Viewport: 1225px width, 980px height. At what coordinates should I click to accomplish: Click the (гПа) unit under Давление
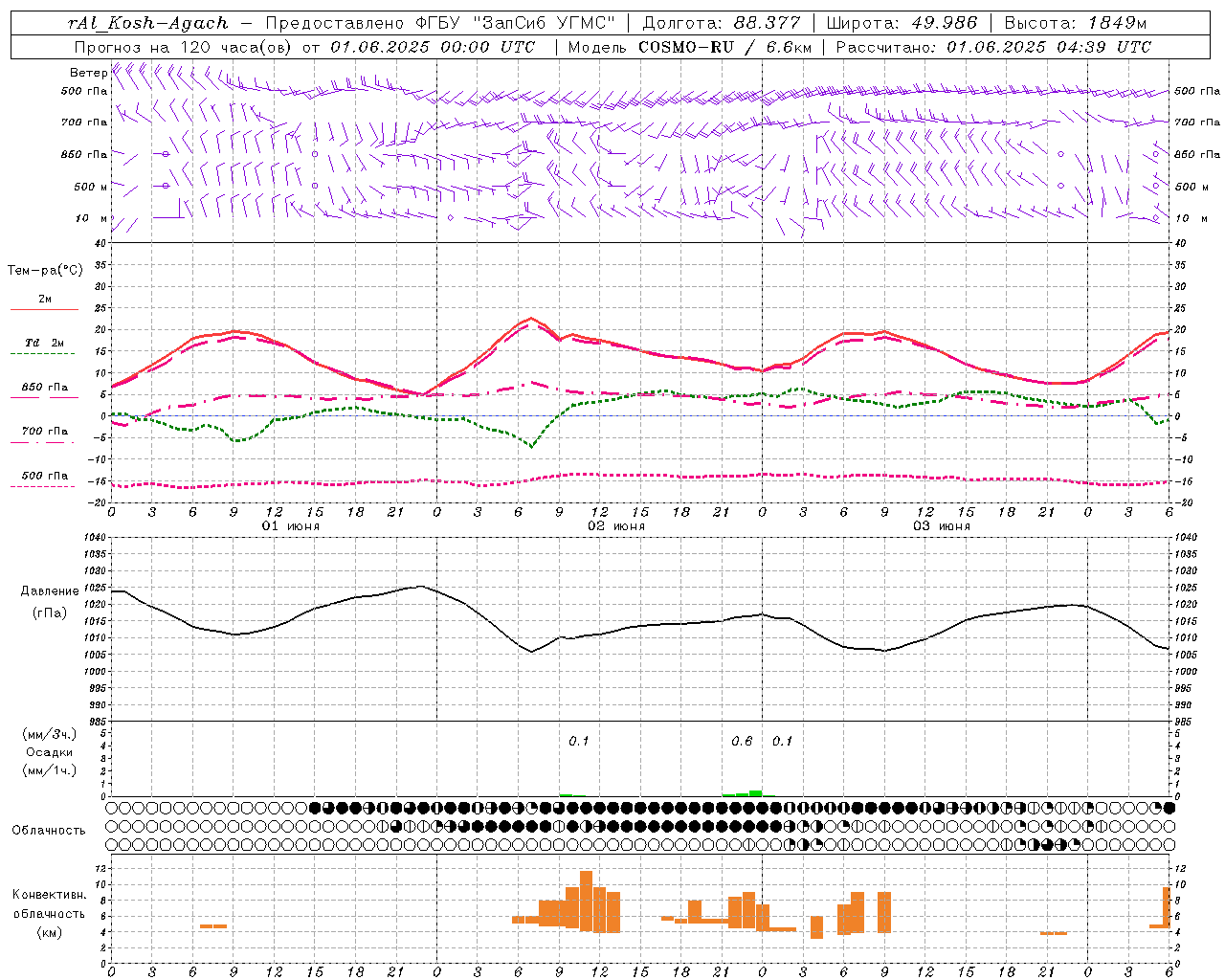pos(50,613)
